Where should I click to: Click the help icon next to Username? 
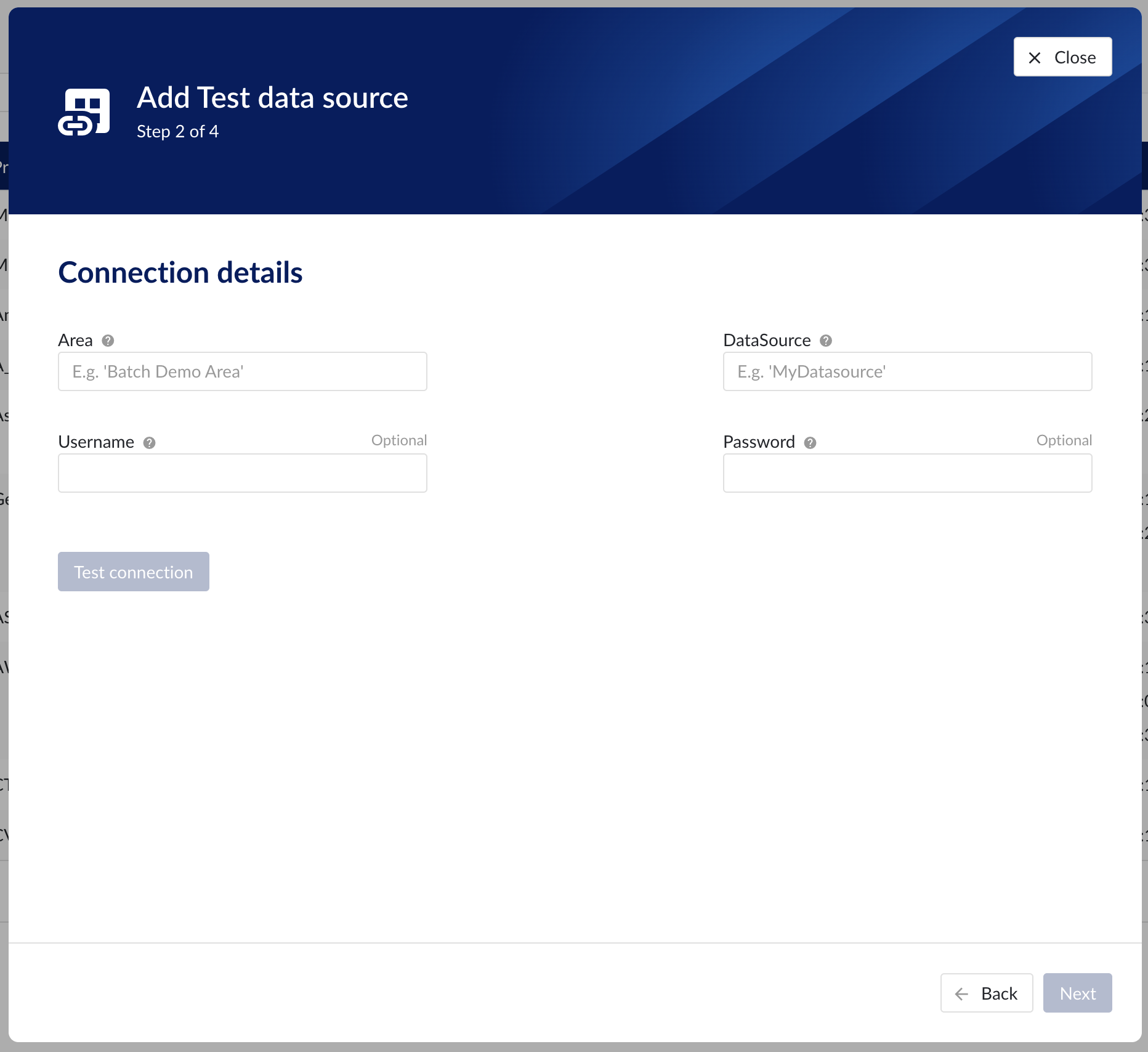click(148, 442)
